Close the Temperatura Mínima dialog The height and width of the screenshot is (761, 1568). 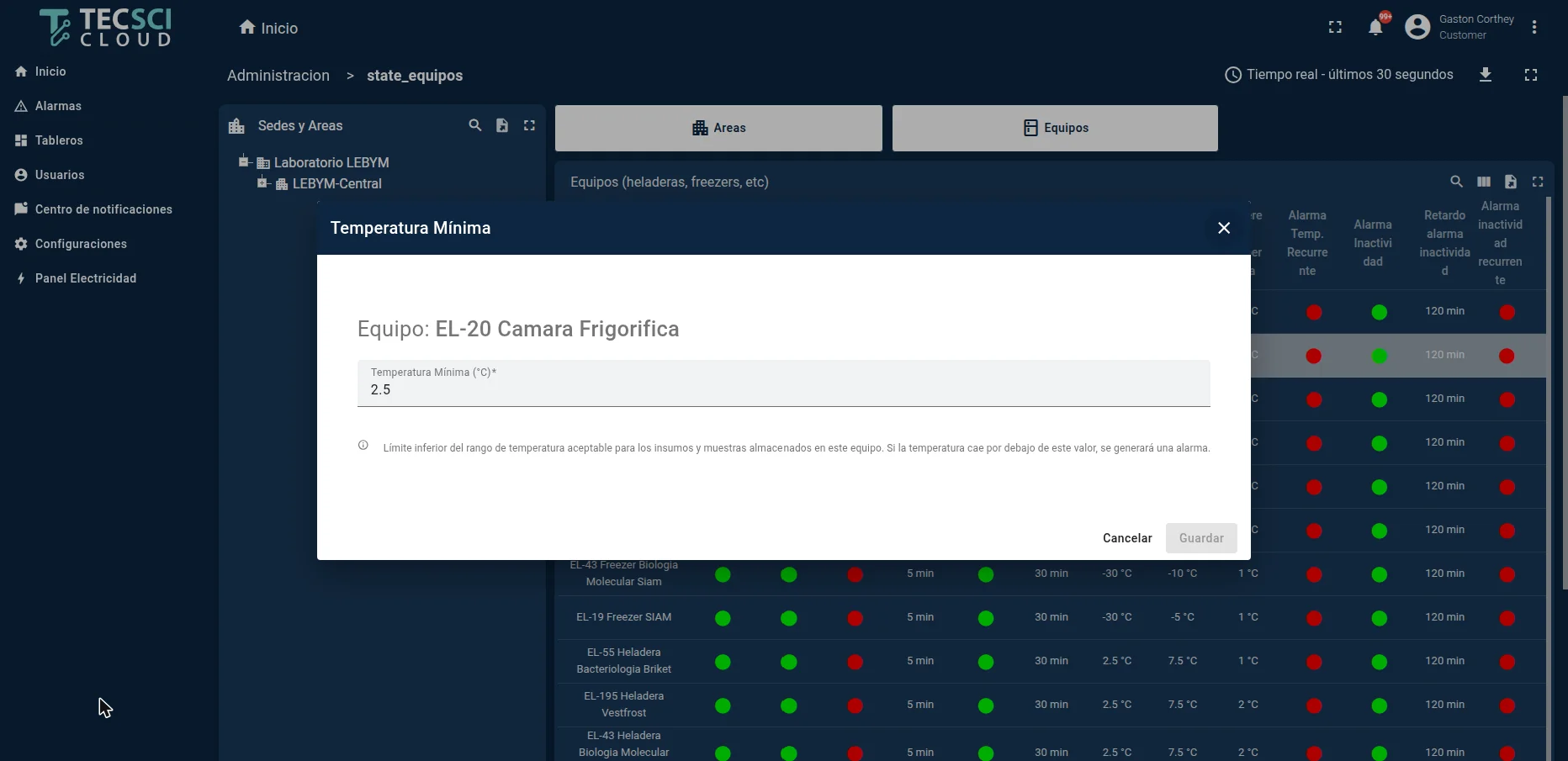[1224, 228]
